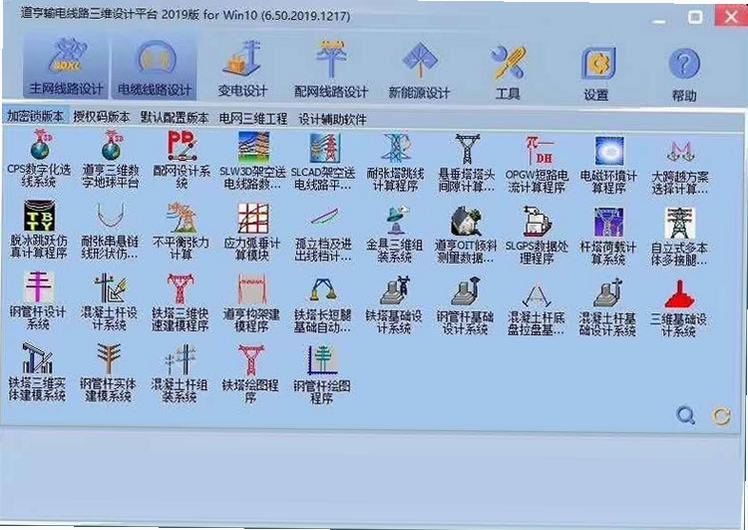Open the 工具 tools category

click(x=508, y=73)
